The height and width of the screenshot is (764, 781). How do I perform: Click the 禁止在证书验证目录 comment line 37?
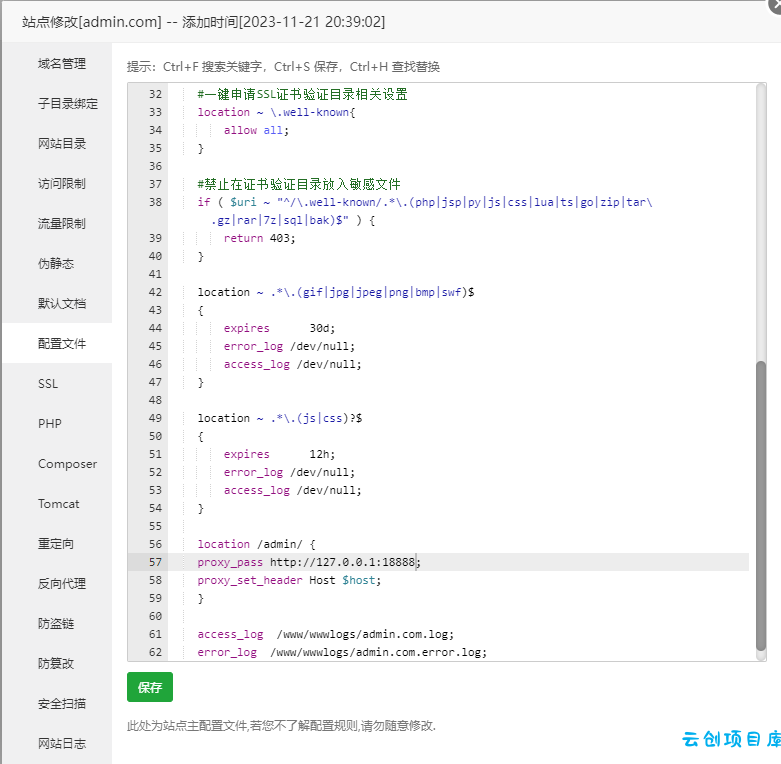299,184
